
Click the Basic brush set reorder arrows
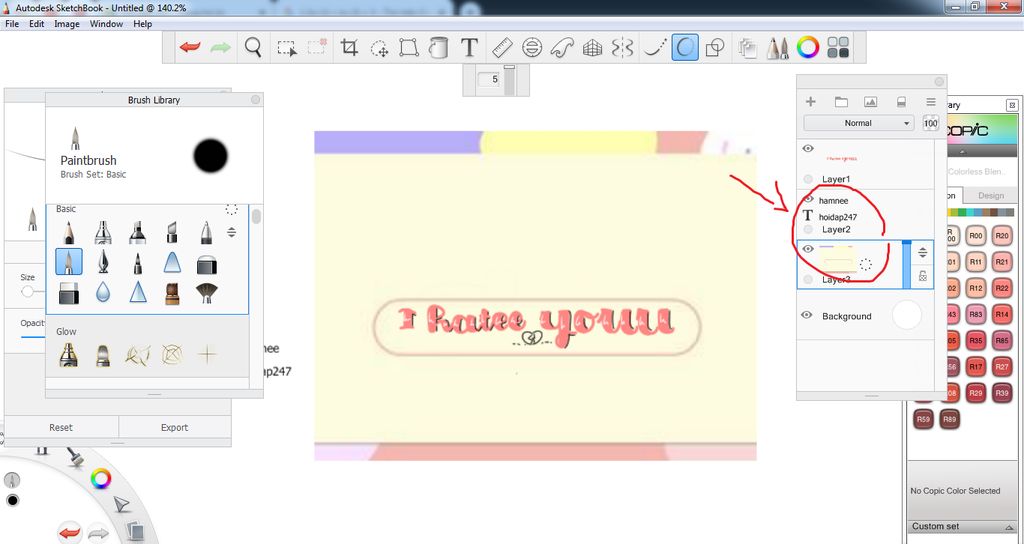click(x=231, y=232)
